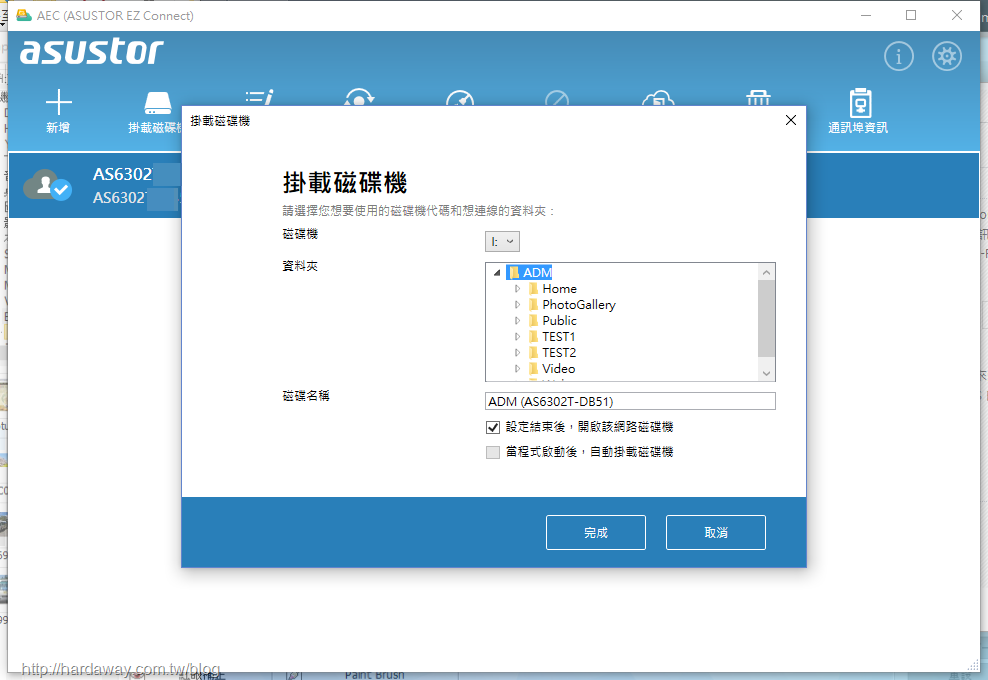Expand the PhotoGallery folder node
This screenshot has height=680, width=988.
pos(517,304)
